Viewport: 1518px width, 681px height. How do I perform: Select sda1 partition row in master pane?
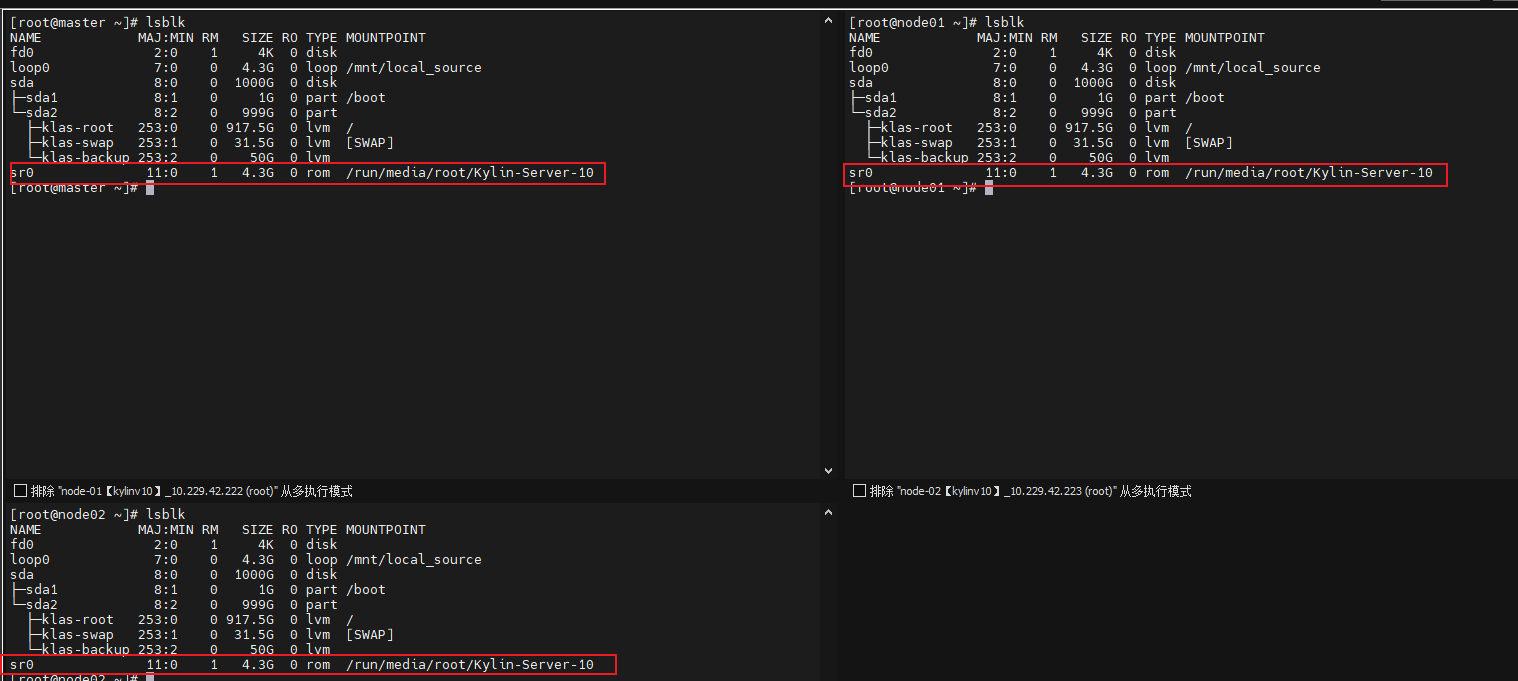click(x=198, y=97)
